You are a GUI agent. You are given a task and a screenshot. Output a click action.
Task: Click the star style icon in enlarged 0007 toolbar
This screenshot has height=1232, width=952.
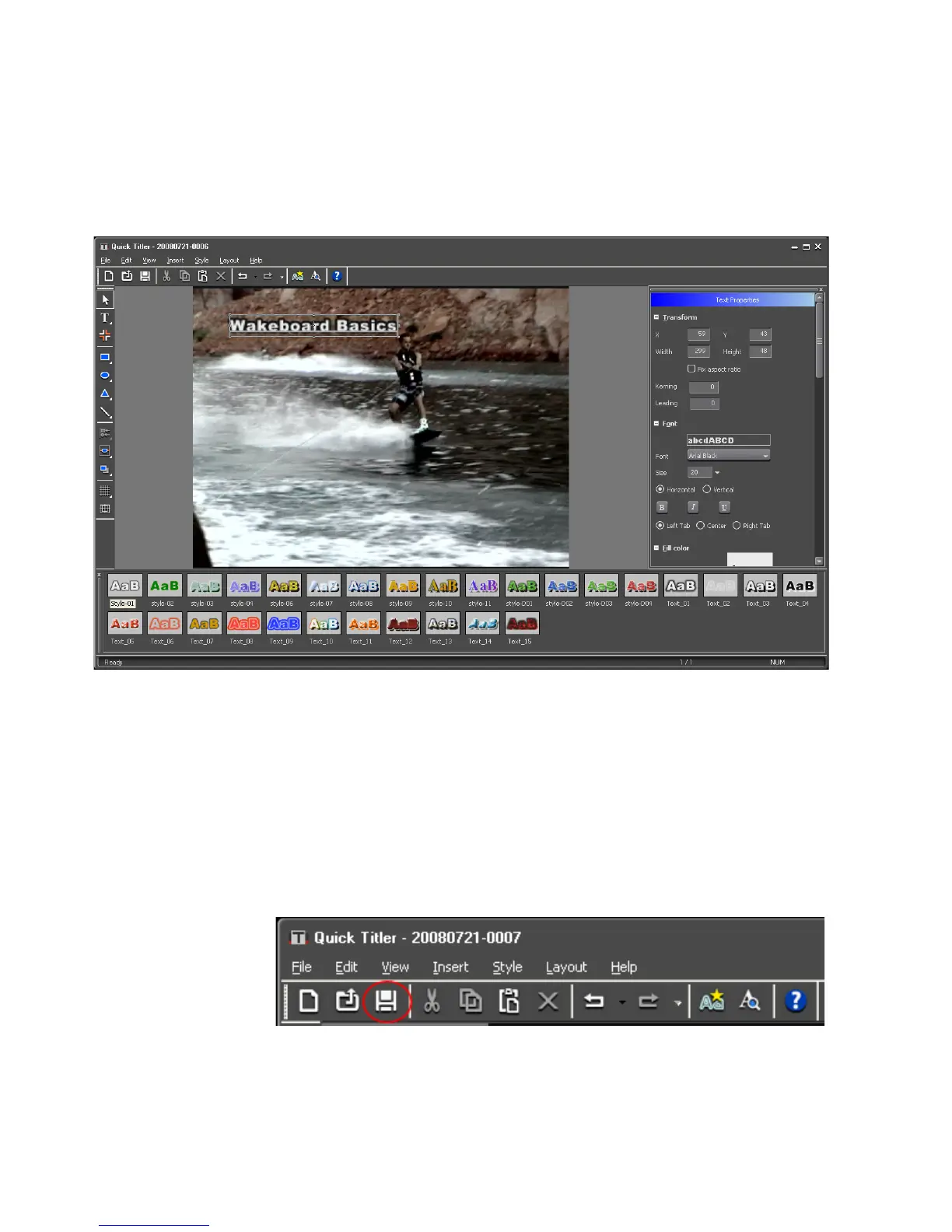tap(712, 1001)
